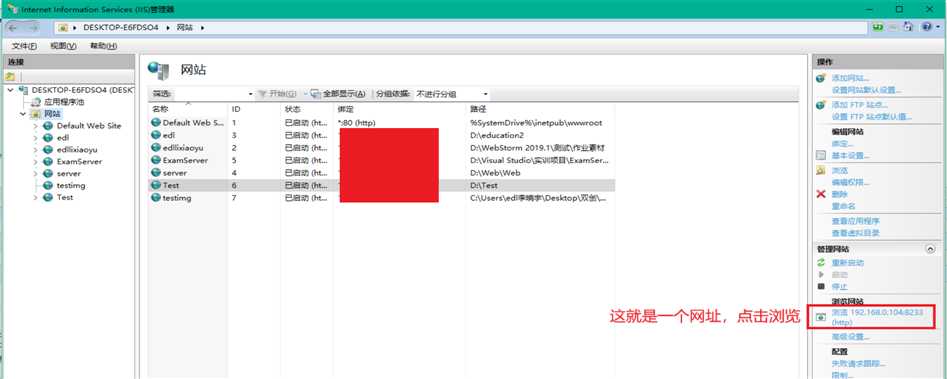Screen dimensions: 947x379
Task: Click the Forward navigation arrow
Action: (x=33, y=28)
